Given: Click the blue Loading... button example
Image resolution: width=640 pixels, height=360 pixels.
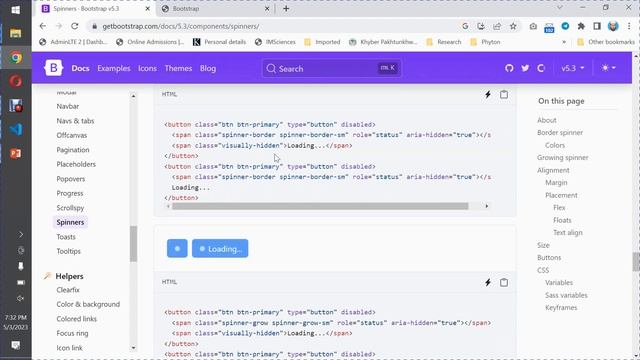Looking at the screenshot, I should tap(220, 249).
